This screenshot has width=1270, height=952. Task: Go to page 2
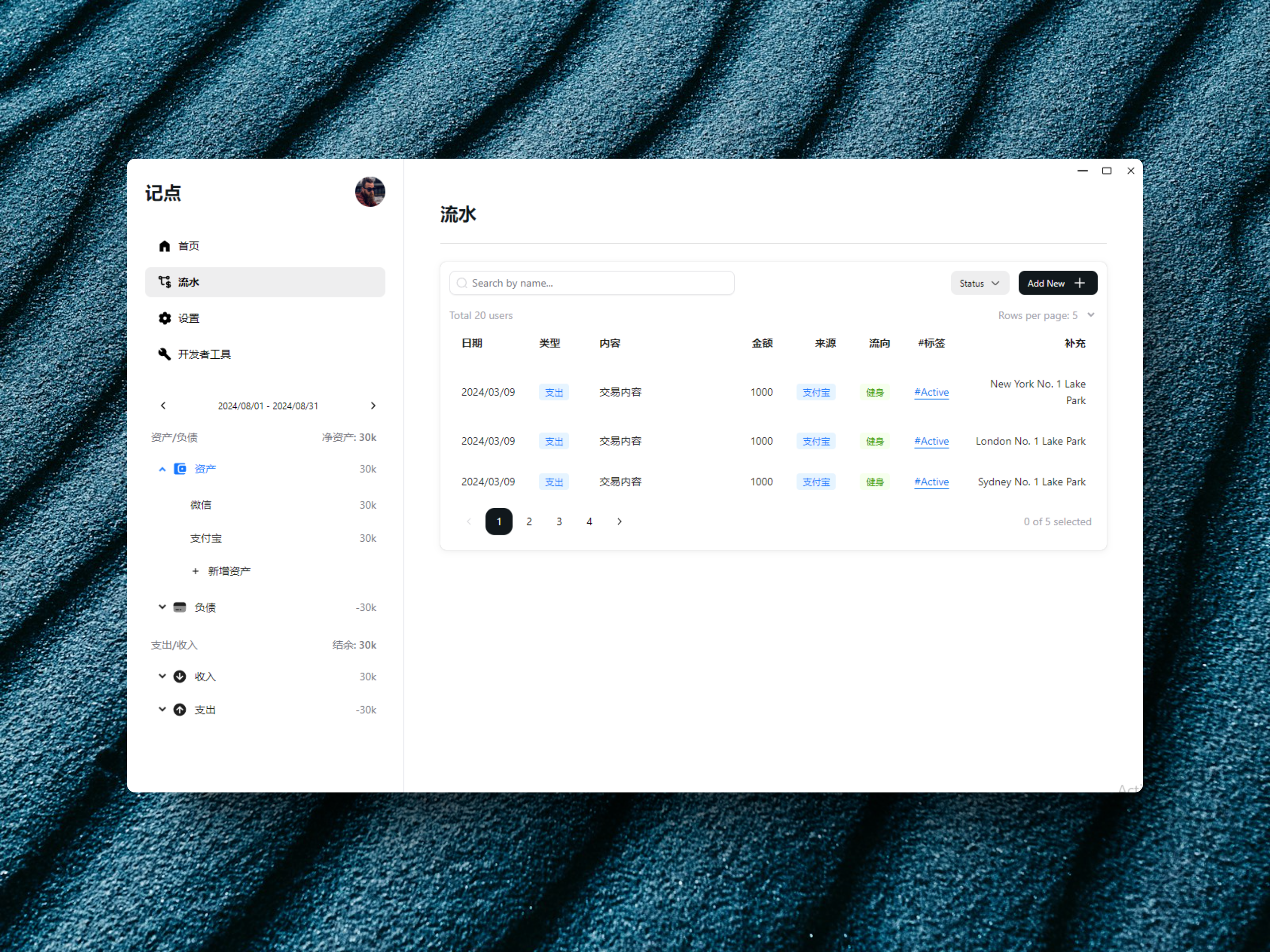tap(529, 522)
